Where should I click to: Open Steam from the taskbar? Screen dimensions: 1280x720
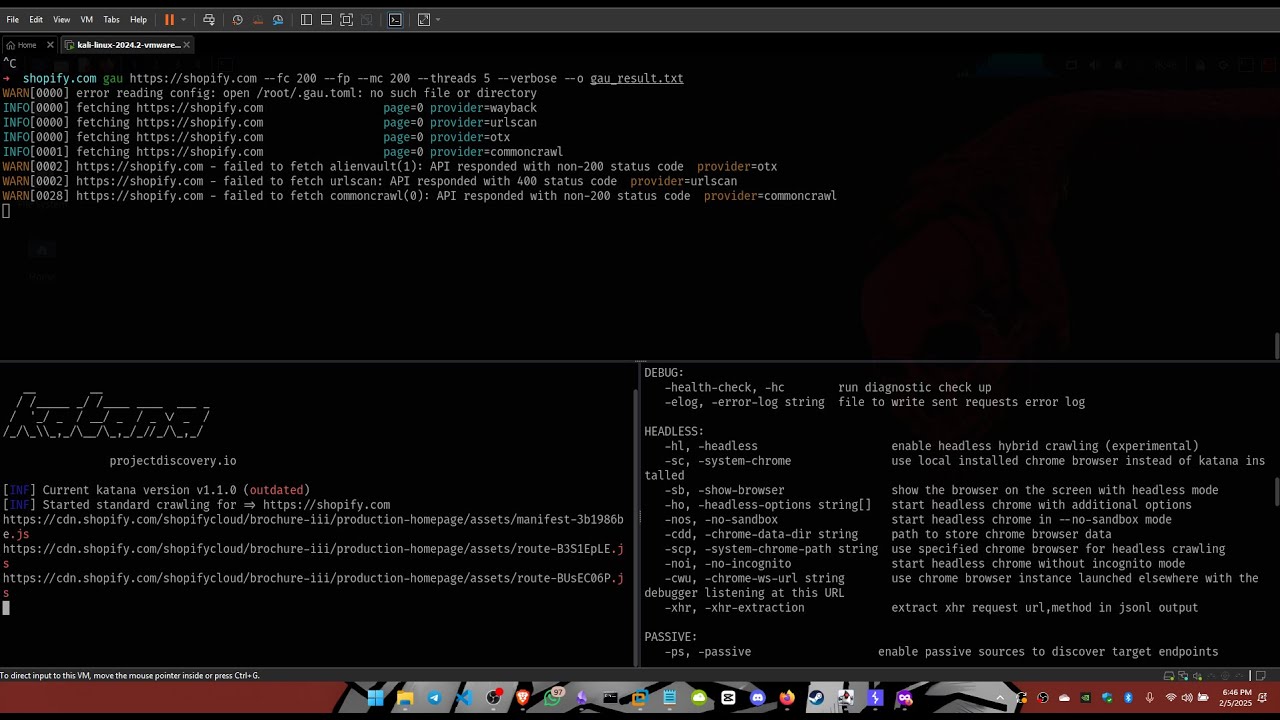point(816,698)
